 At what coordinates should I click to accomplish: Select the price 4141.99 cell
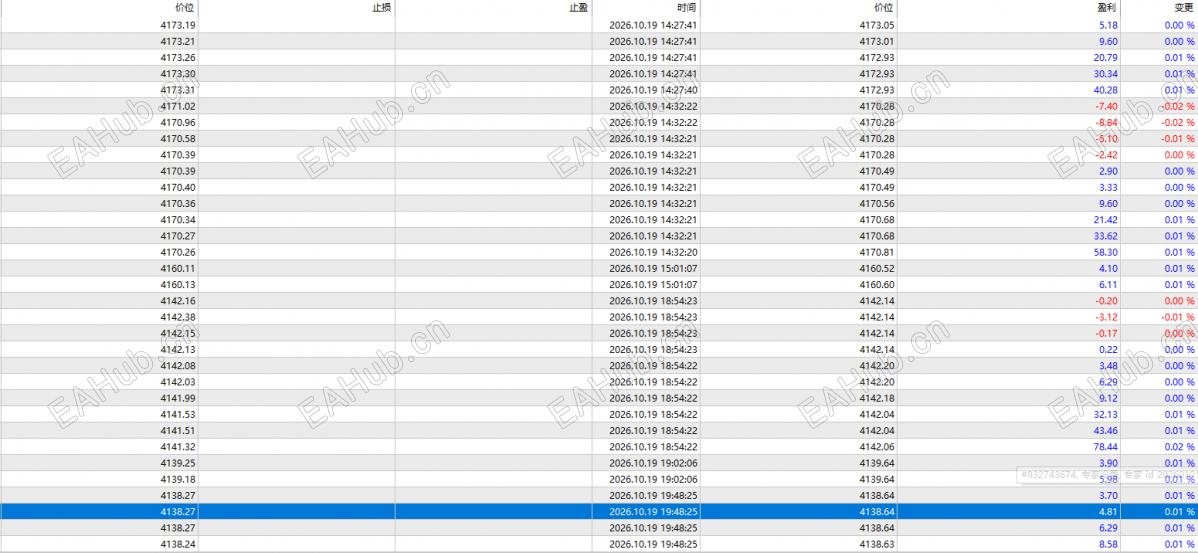(177, 398)
